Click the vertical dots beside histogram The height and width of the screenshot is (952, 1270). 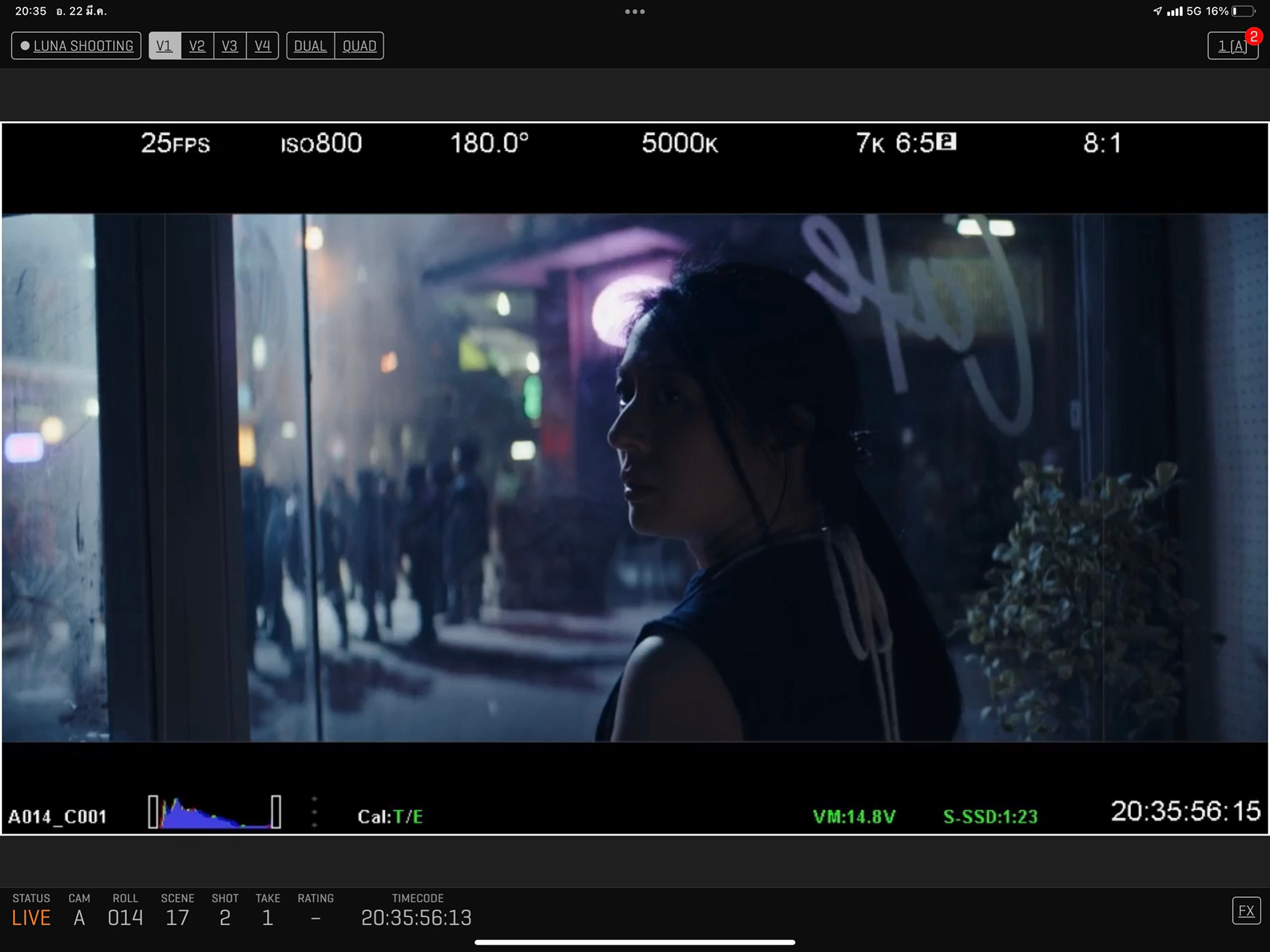coord(314,812)
